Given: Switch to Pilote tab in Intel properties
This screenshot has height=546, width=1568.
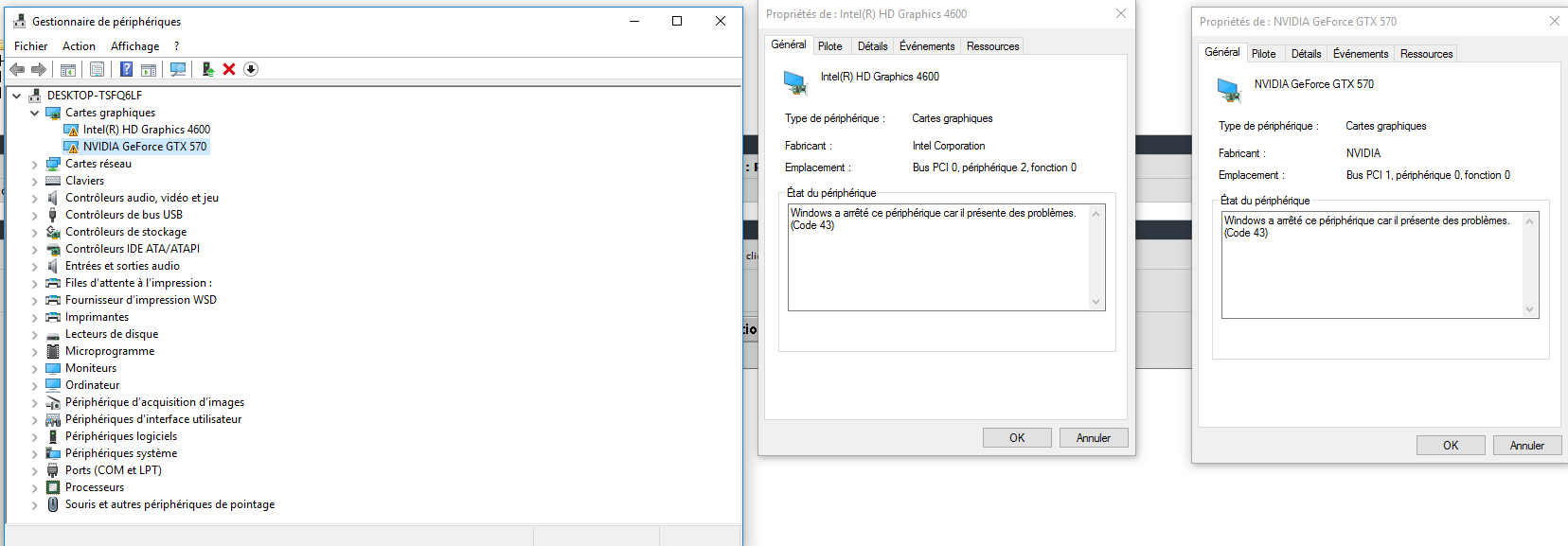Looking at the screenshot, I should (x=830, y=46).
